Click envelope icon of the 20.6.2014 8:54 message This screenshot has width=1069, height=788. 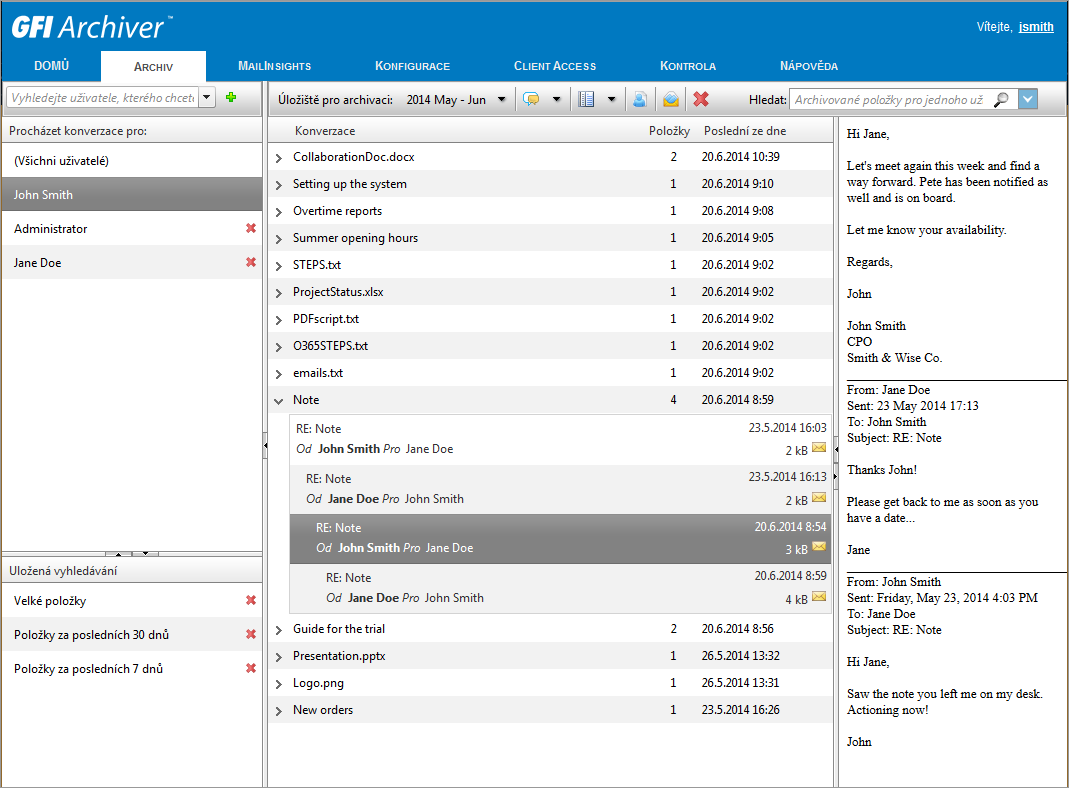tap(819, 547)
